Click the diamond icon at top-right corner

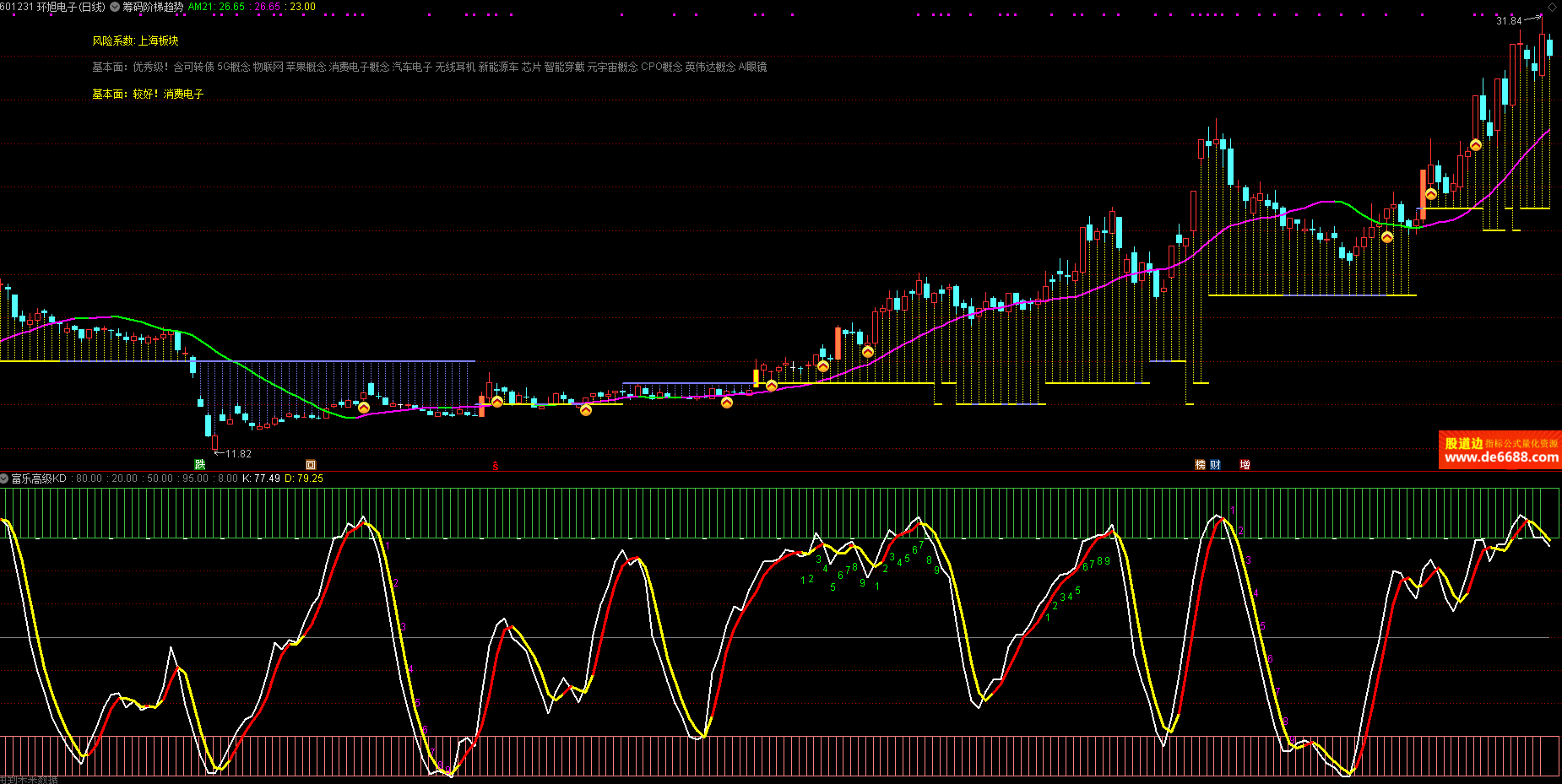click(x=1552, y=7)
